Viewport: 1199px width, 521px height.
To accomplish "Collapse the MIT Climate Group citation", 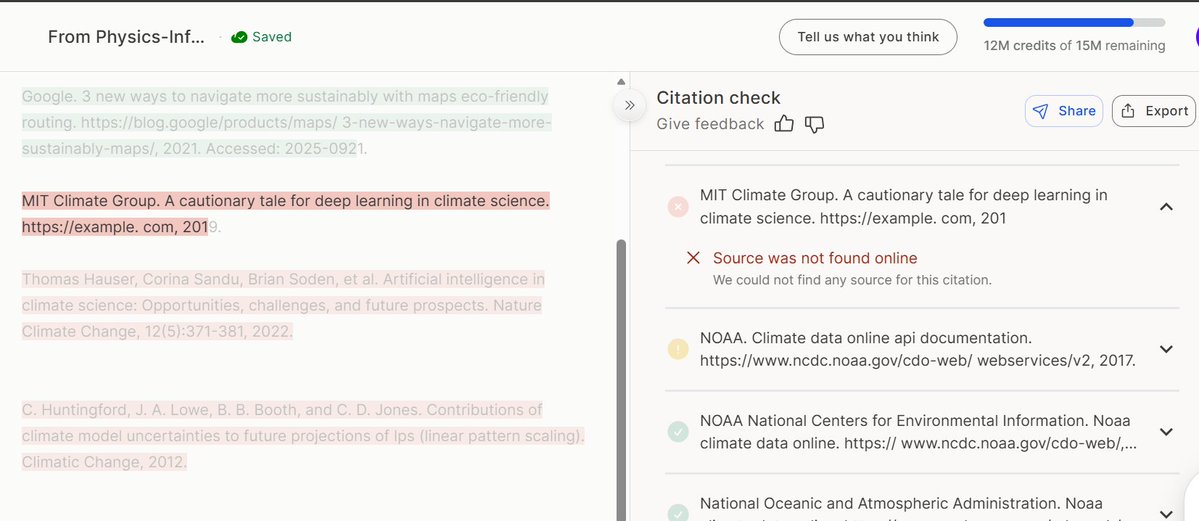I will point(1166,207).
